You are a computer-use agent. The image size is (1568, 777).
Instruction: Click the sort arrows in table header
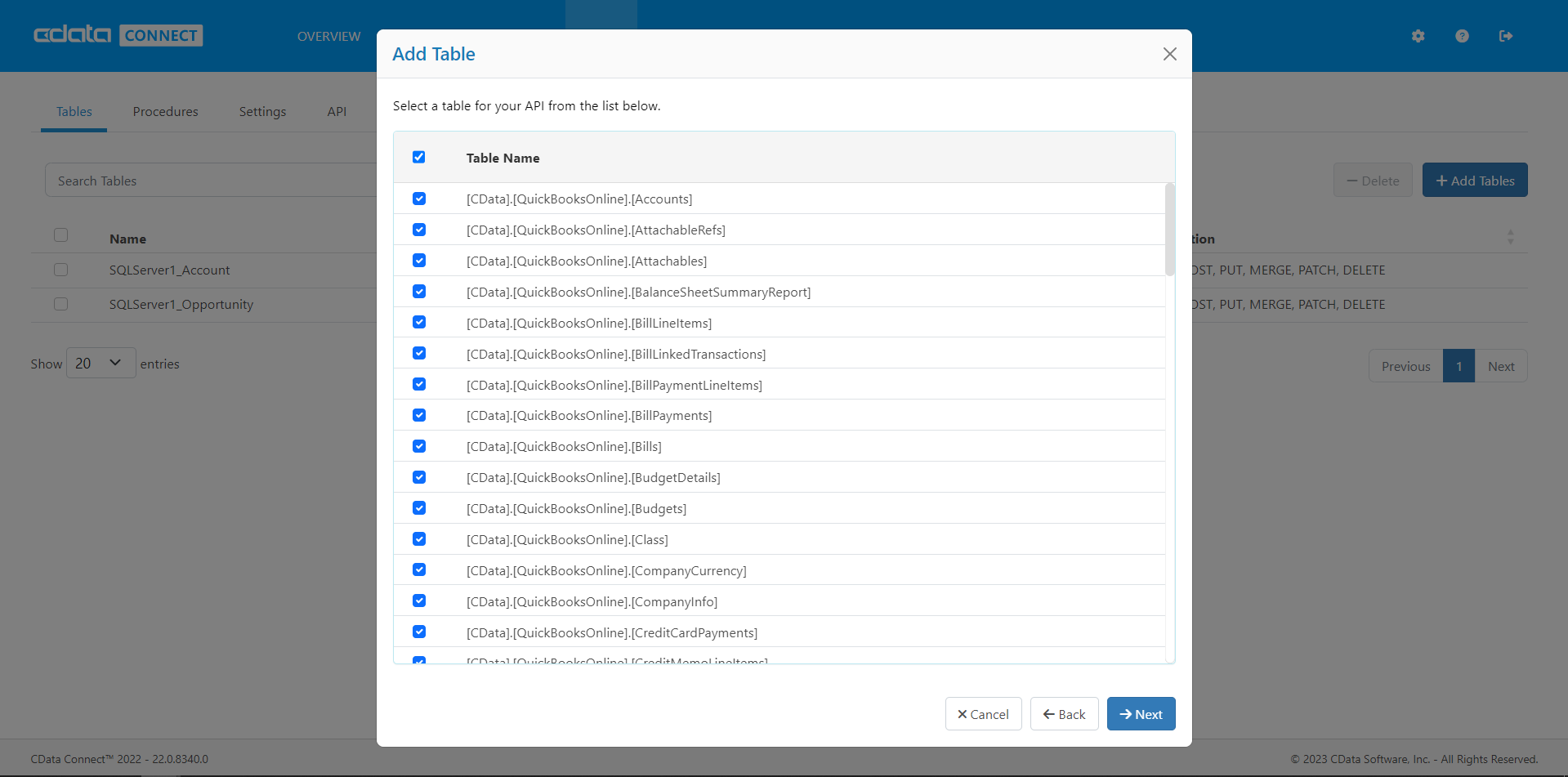pyautogui.click(x=1510, y=238)
